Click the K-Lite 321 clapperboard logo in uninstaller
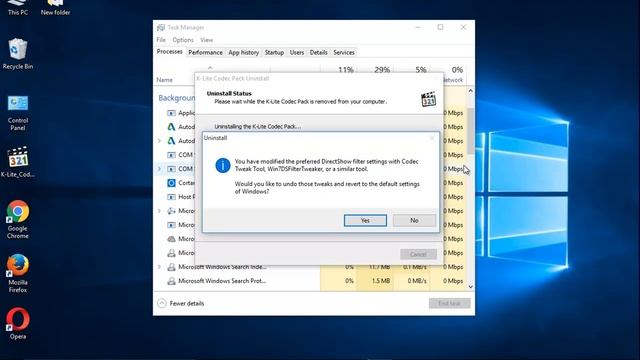 [x=428, y=99]
